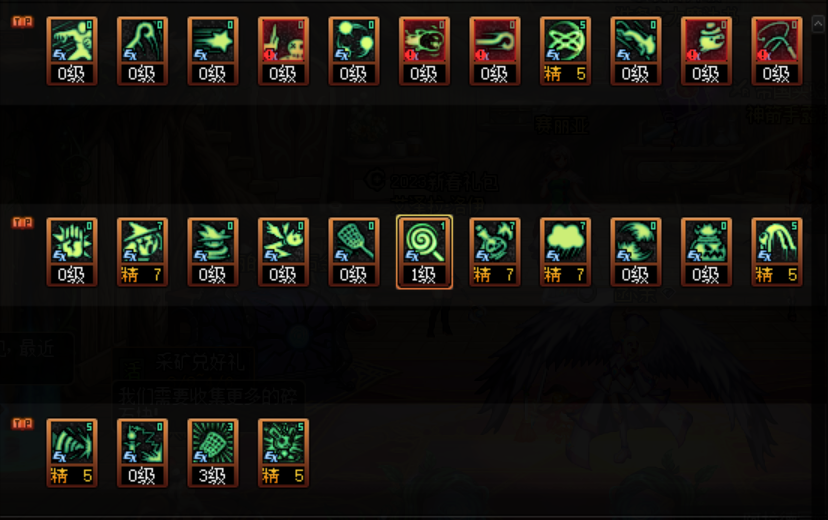The image size is (828, 520).
Task: Select the red swirling wind skill
Action: coord(495,51)
